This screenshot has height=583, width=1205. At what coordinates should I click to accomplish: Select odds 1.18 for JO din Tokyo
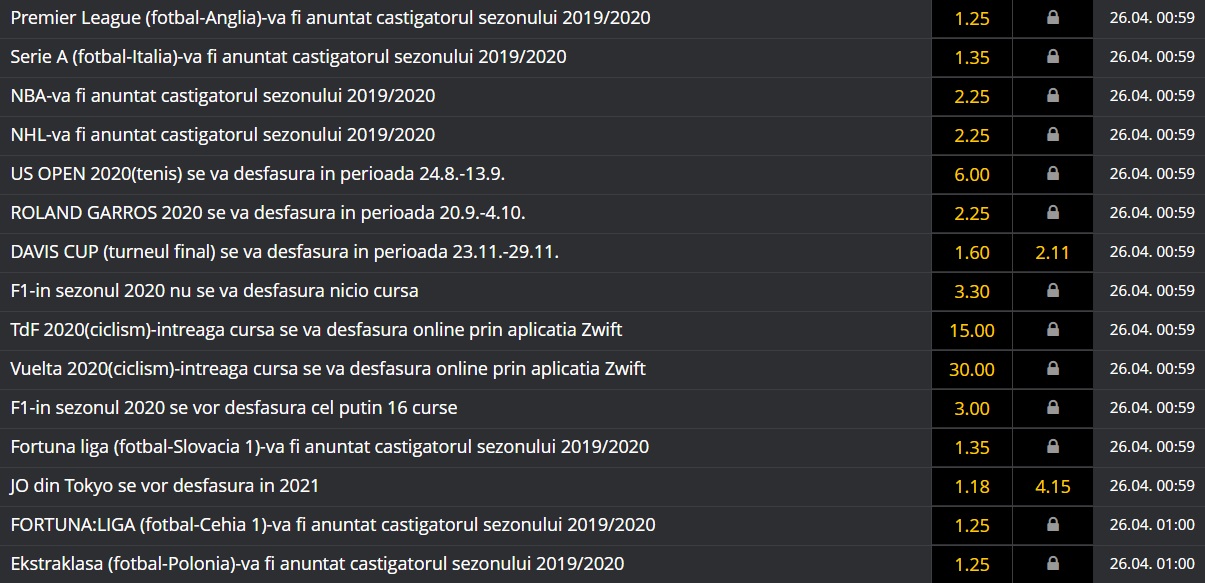[972, 486]
